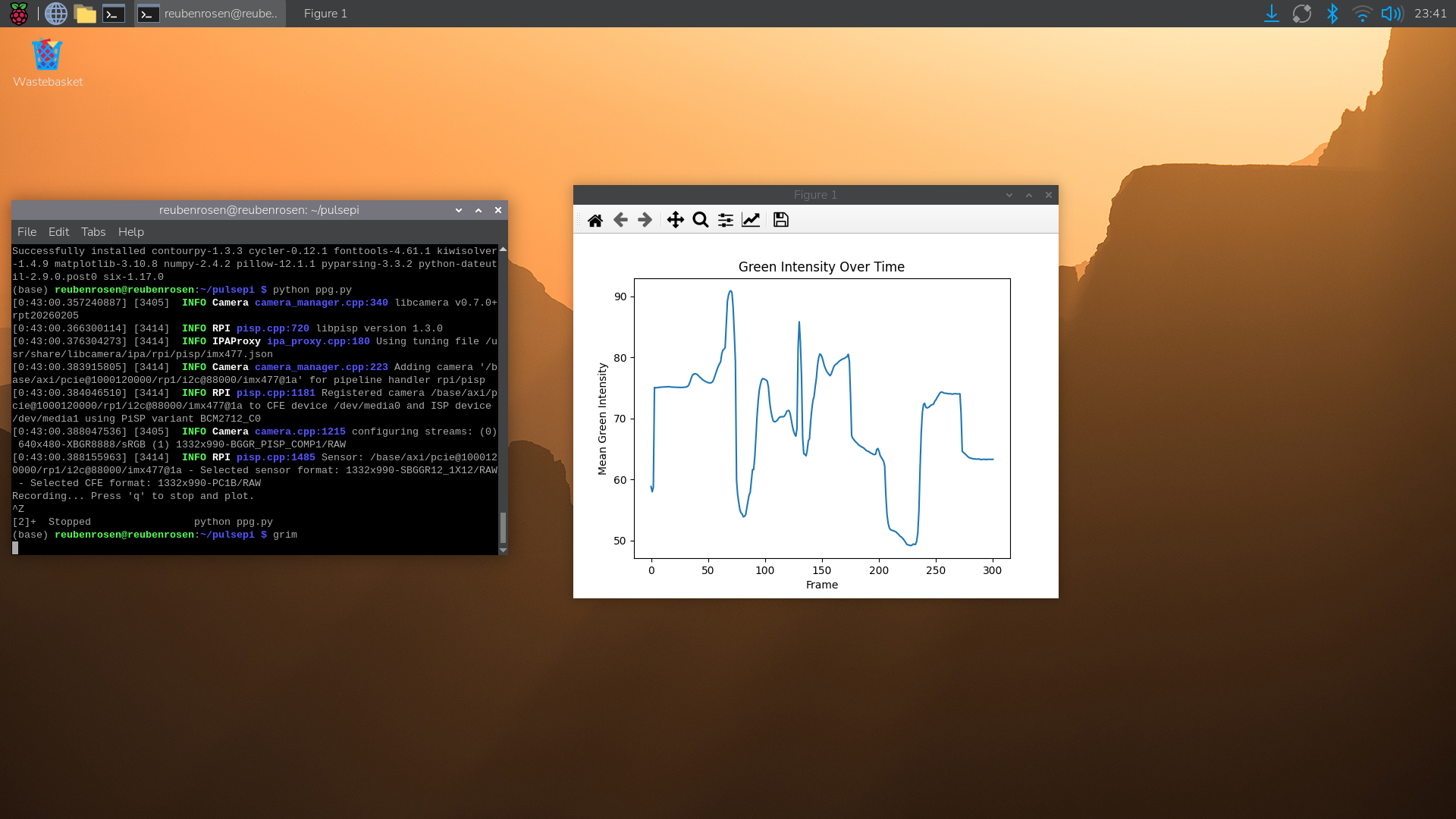Viewport: 1456px width, 819px height.
Task: Launch the web browser globe icon
Action: point(56,14)
